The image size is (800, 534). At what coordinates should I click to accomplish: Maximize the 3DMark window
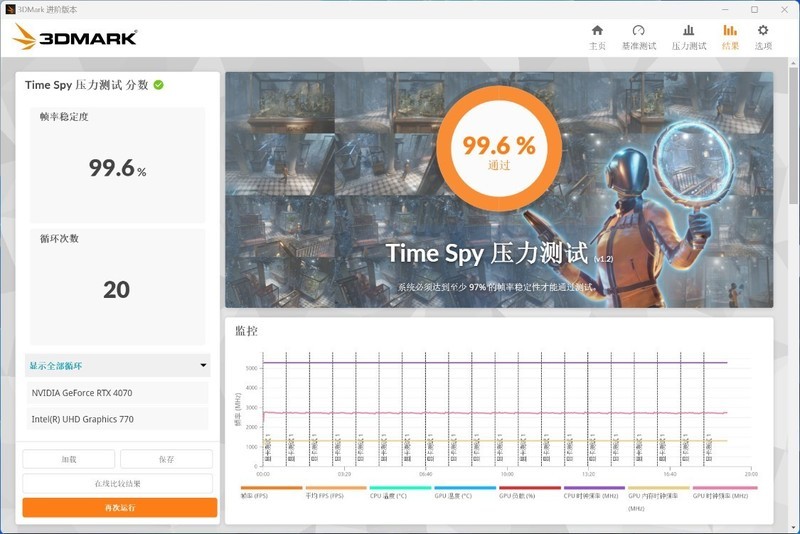[x=754, y=9]
